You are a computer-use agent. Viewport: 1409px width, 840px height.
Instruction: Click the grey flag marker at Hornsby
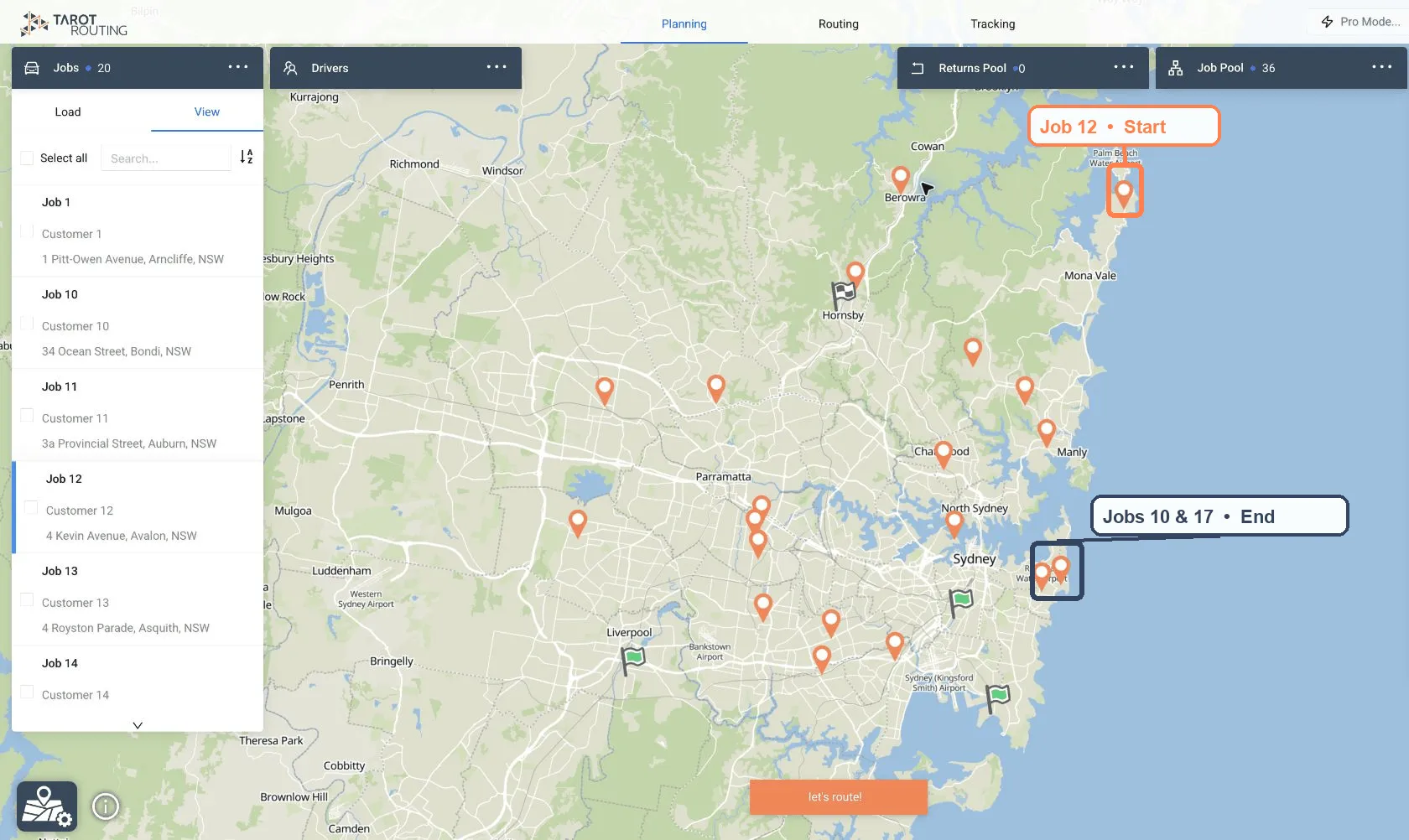pos(843,294)
